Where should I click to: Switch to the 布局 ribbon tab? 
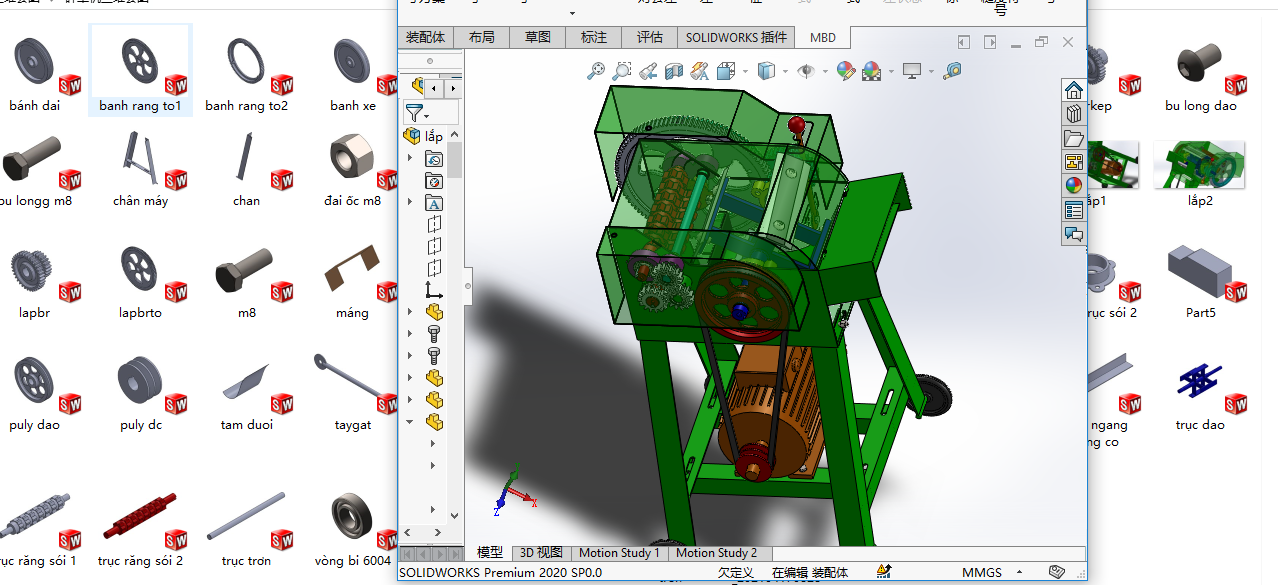click(x=482, y=37)
